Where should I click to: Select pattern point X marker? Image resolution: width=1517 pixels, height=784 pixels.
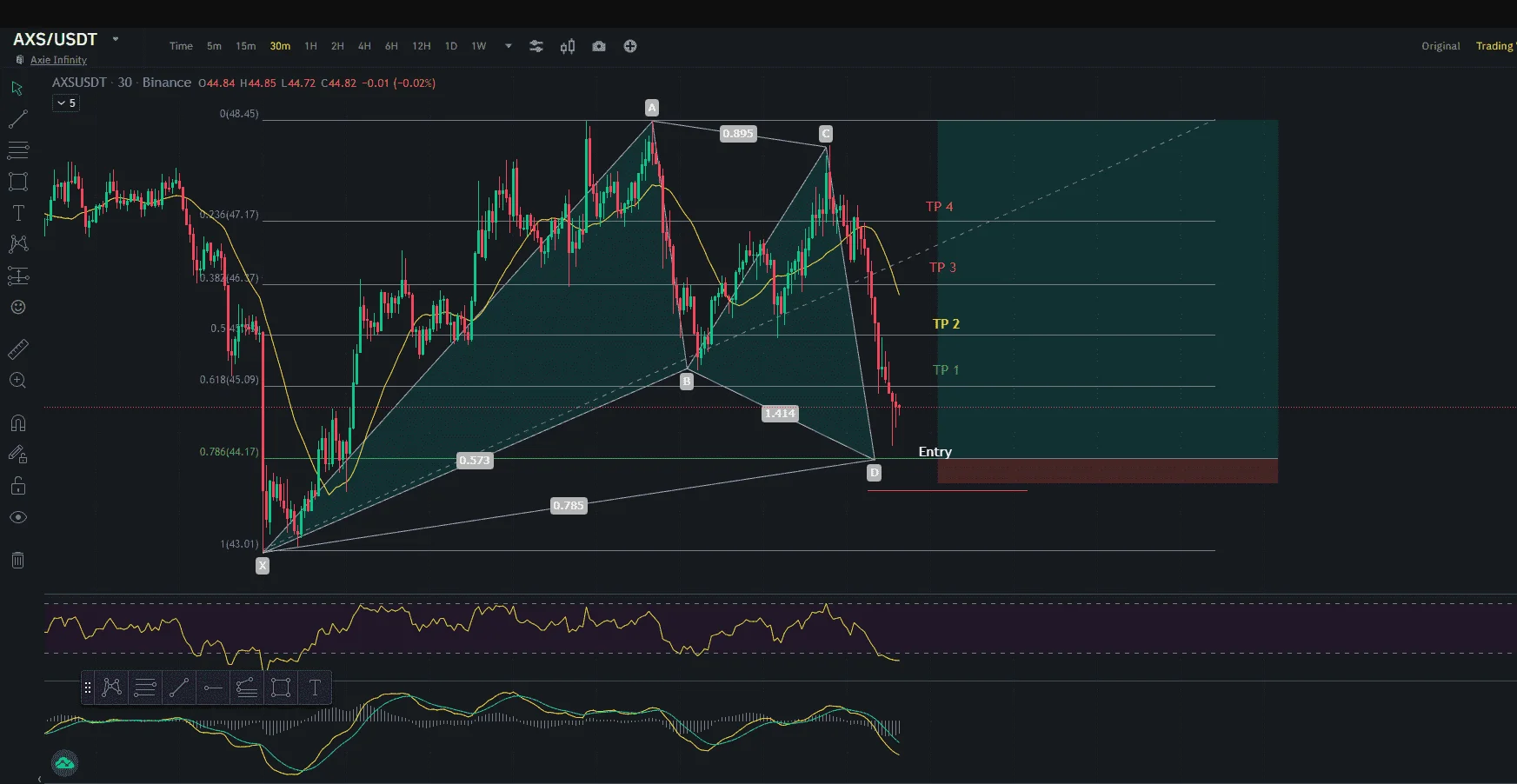[263, 566]
